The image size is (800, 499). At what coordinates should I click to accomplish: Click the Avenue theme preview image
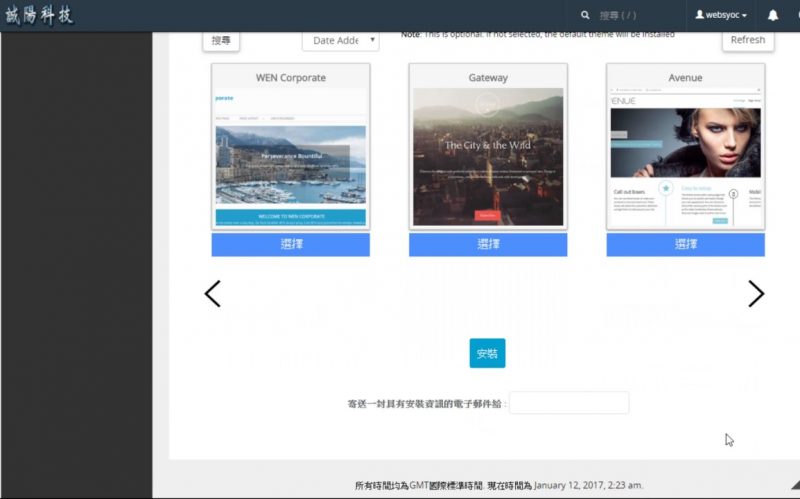685,158
